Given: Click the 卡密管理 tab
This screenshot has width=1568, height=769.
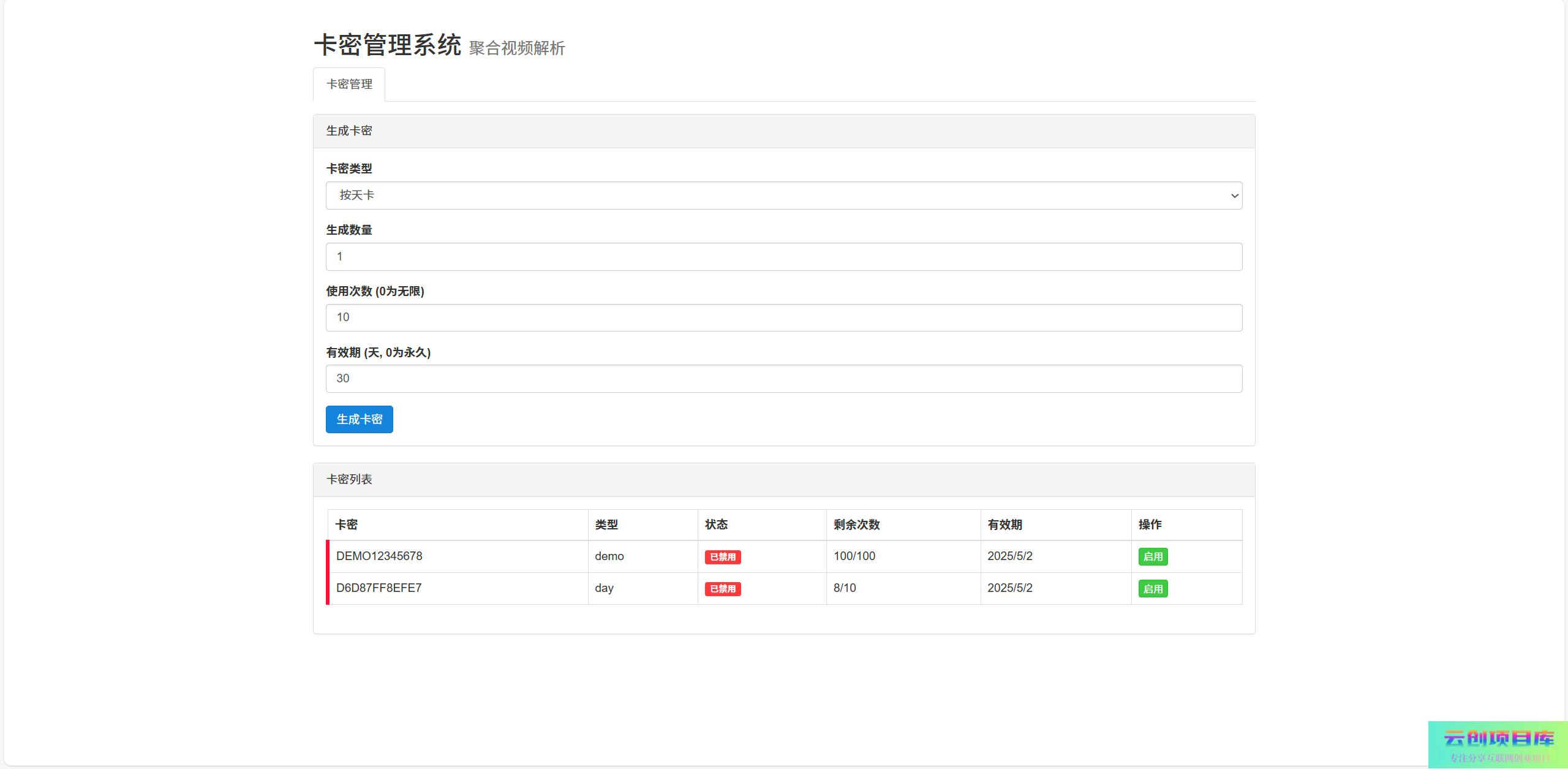Looking at the screenshot, I should click(349, 85).
